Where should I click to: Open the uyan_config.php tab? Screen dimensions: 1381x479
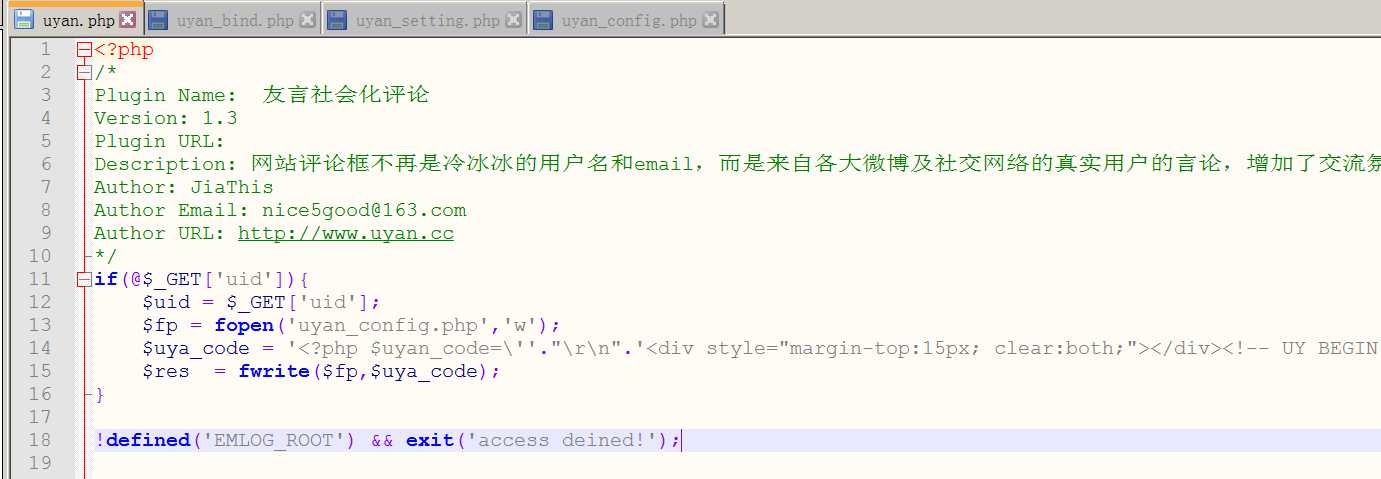(628, 20)
